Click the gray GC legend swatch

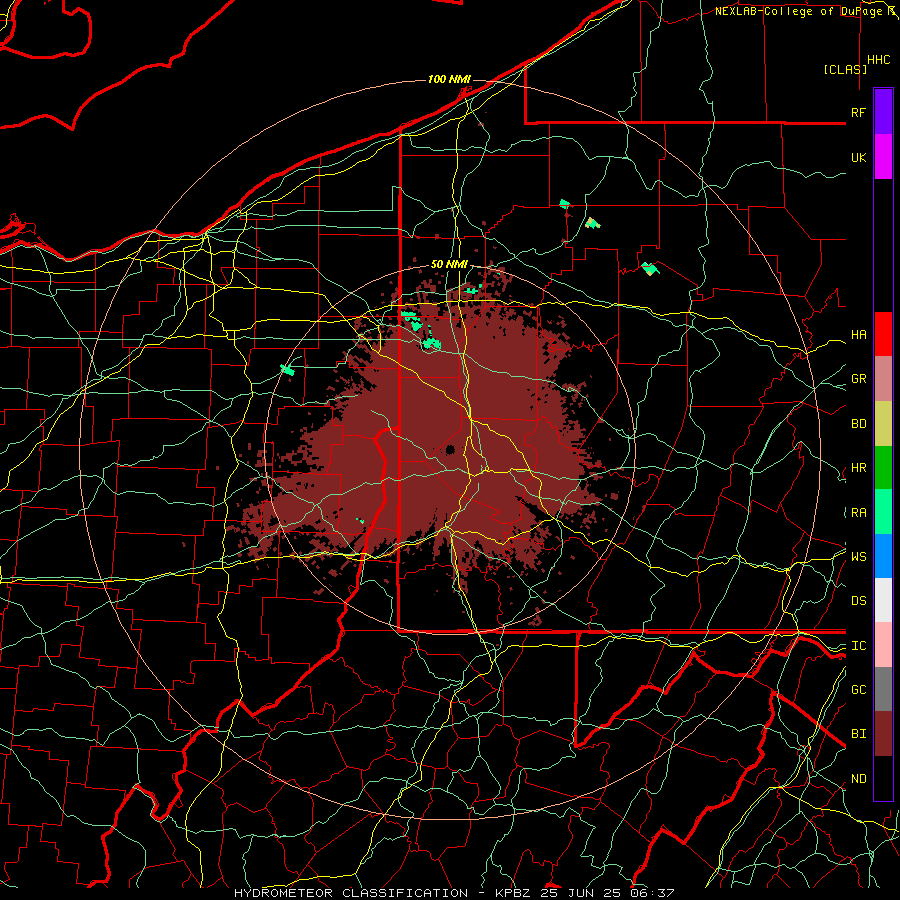(883, 689)
